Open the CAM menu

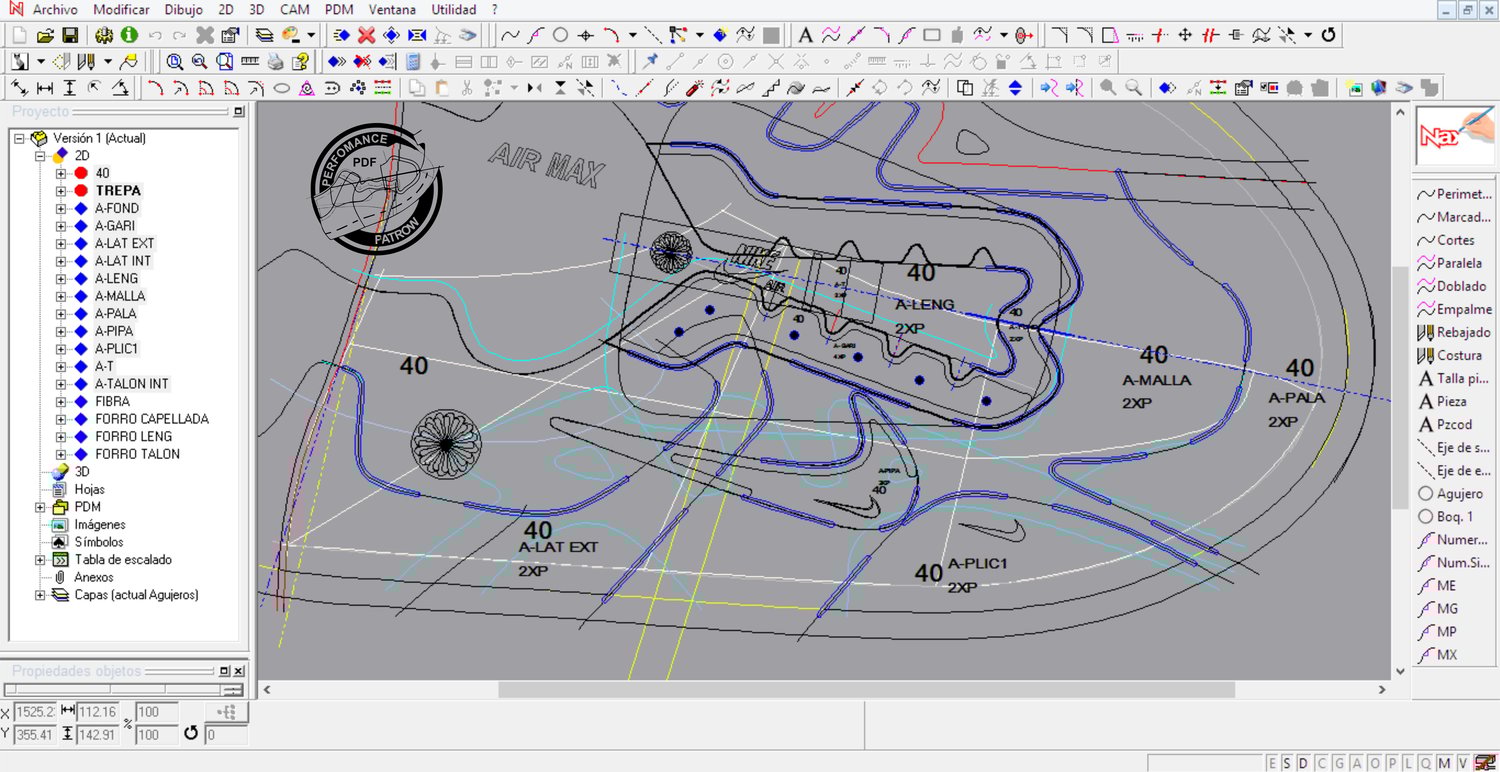[x=294, y=9]
